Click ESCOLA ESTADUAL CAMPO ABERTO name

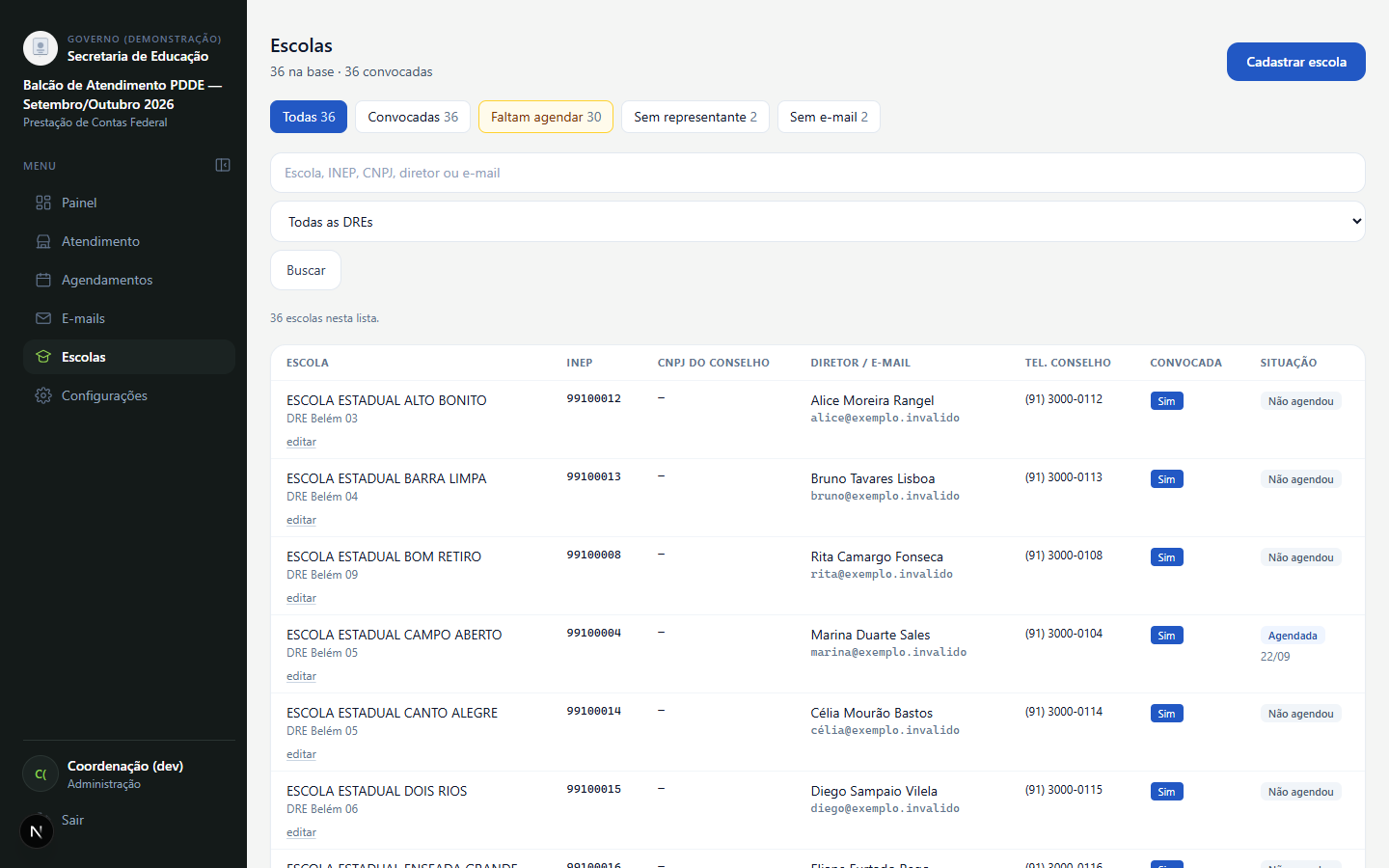395,635
